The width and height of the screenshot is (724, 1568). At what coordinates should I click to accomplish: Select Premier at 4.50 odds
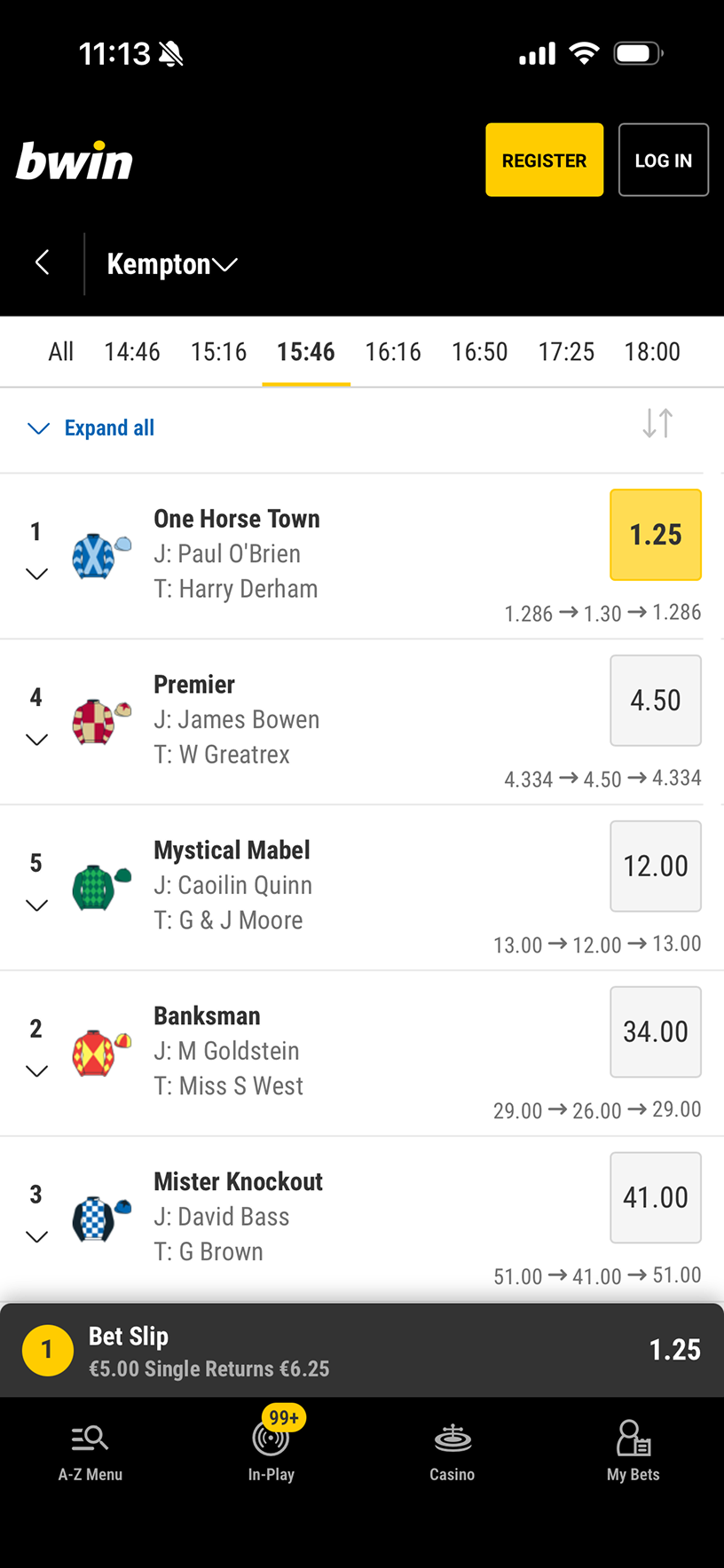656,701
